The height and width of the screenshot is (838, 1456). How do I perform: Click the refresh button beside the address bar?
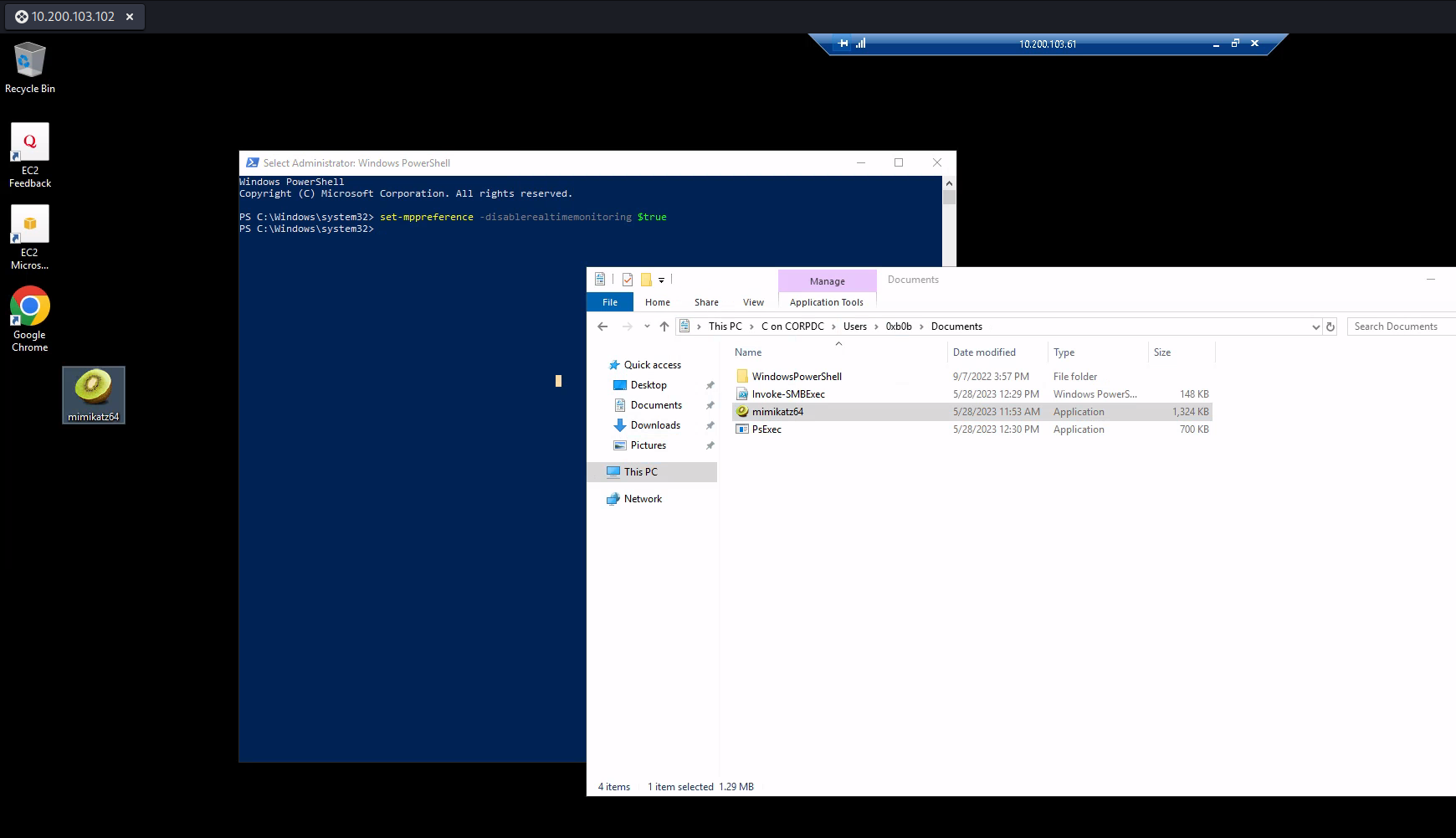(x=1330, y=326)
